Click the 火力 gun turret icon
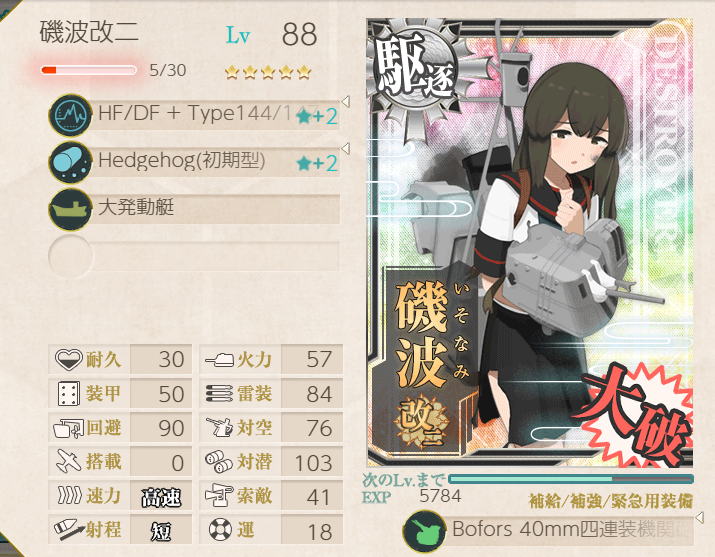Viewport: 715px width, 557px height. 219,360
